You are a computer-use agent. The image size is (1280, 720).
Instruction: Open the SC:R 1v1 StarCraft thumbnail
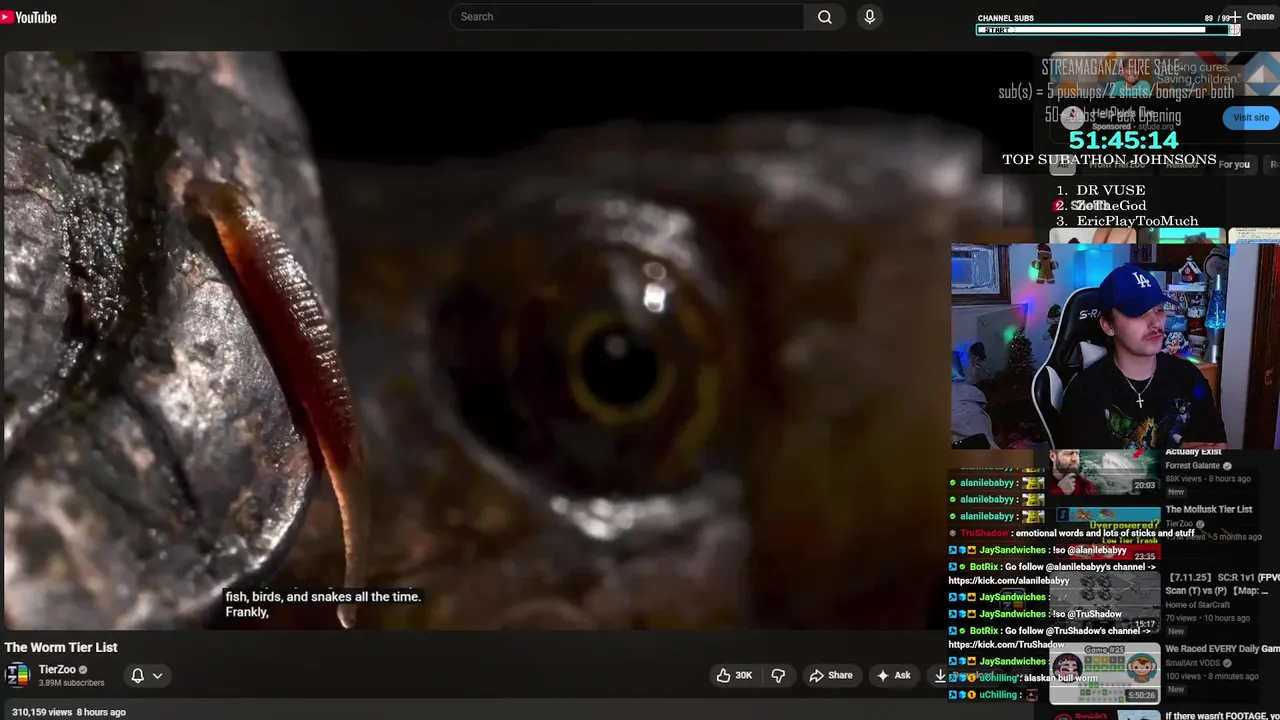tap(1104, 602)
